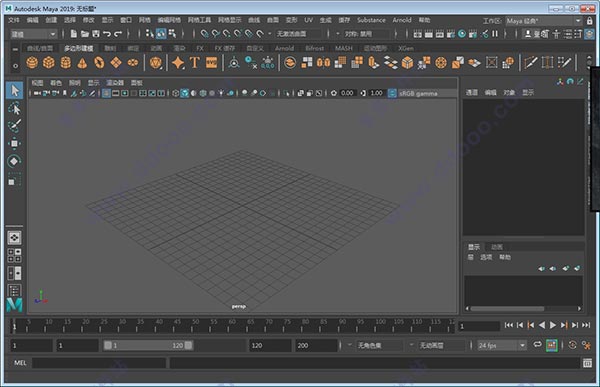
Task: Click the playback range slider bar
Action: 148,345
